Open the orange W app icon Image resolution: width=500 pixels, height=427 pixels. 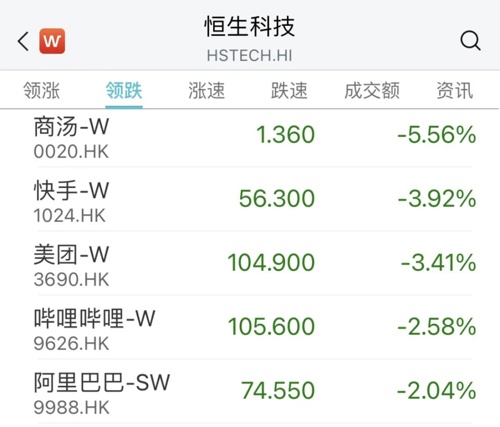click(52, 41)
